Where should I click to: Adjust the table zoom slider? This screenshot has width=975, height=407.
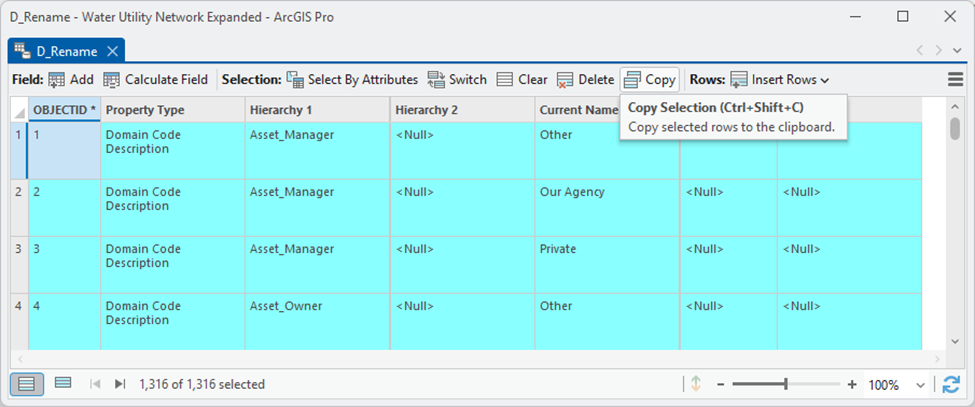pos(786,385)
